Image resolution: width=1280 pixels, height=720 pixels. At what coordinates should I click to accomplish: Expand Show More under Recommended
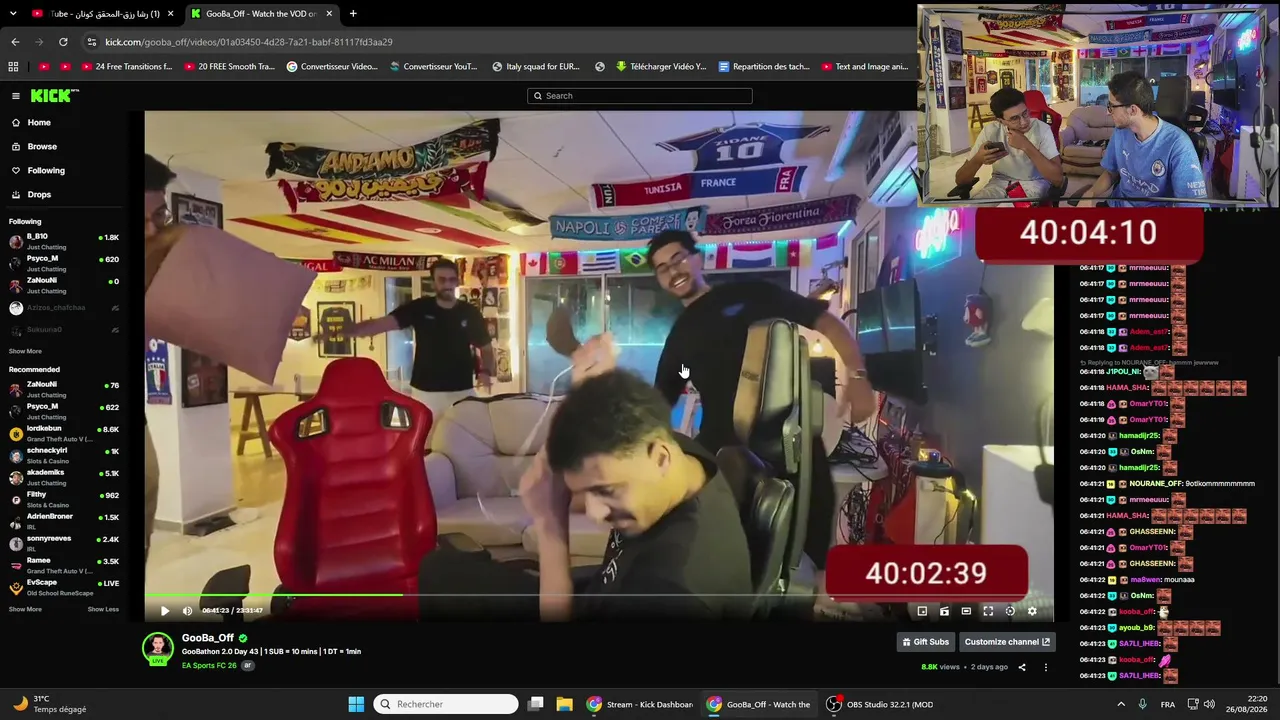pyautogui.click(x=25, y=609)
